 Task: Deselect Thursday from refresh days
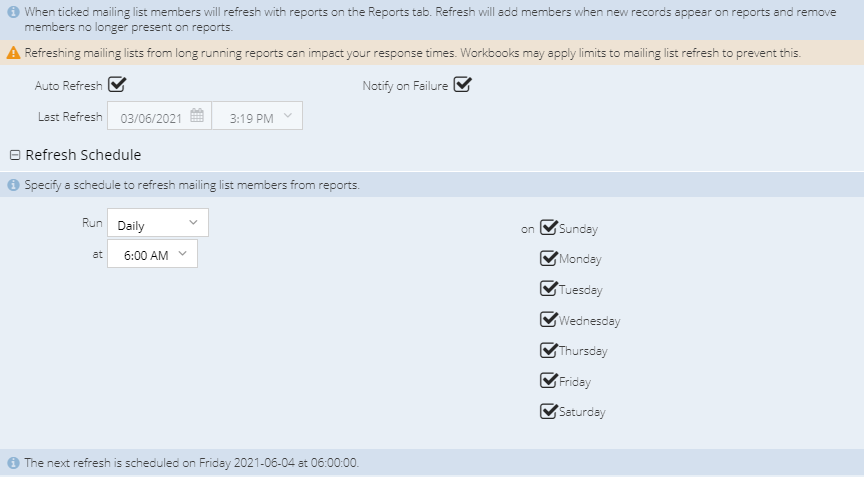coord(549,350)
